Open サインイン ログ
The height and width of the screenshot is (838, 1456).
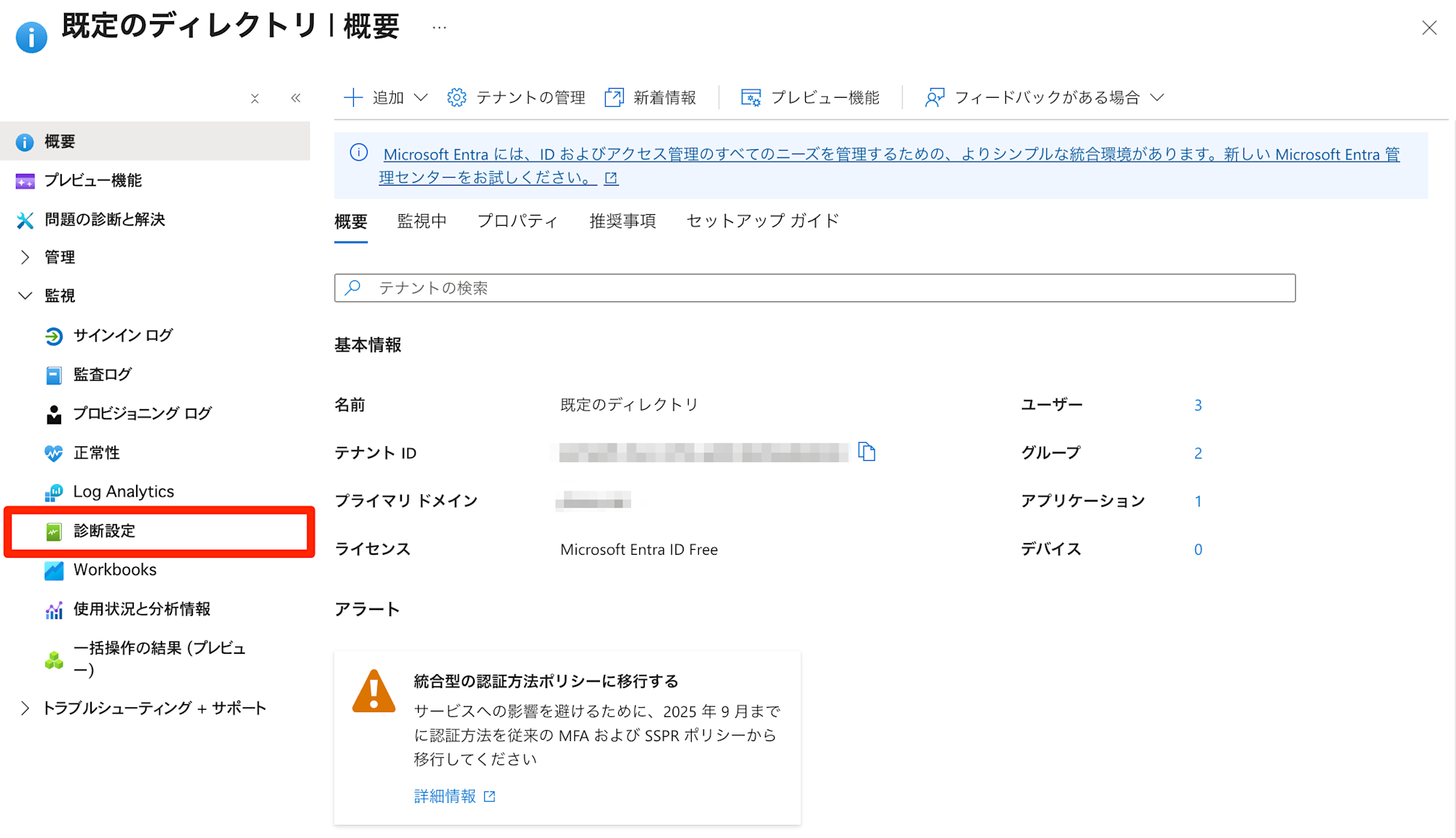123,336
